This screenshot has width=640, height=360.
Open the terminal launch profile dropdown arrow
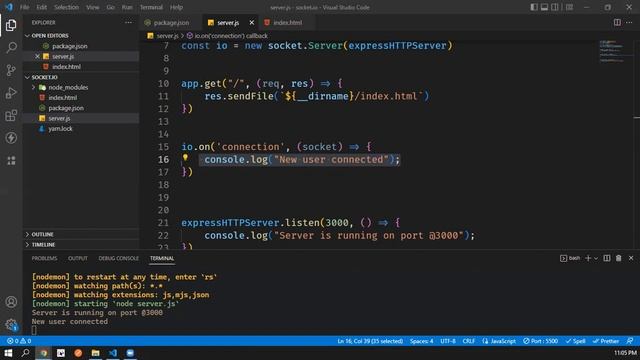[x=596, y=258]
